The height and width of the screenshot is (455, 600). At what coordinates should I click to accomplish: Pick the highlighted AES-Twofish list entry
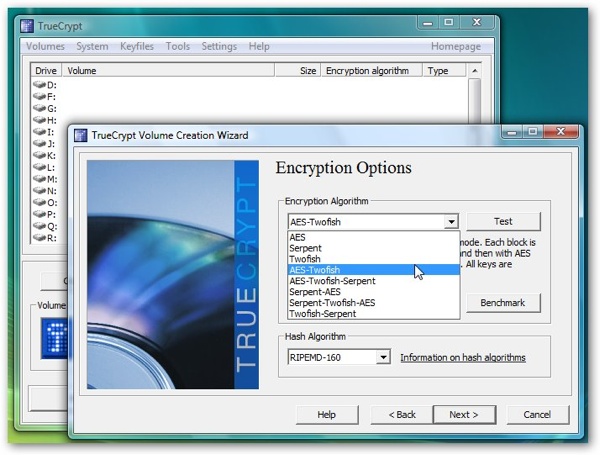373,270
